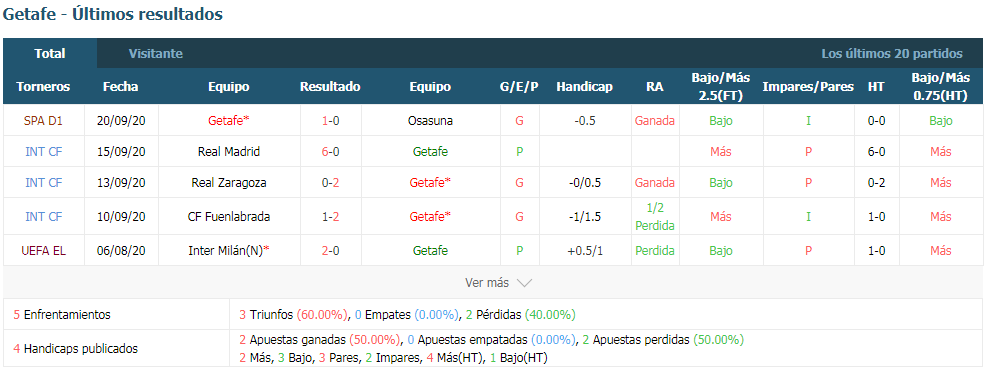Viewport: 990px width, 370px height.
Task: Click red Getafe* in 13/09/20 row
Action: [x=430, y=182]
